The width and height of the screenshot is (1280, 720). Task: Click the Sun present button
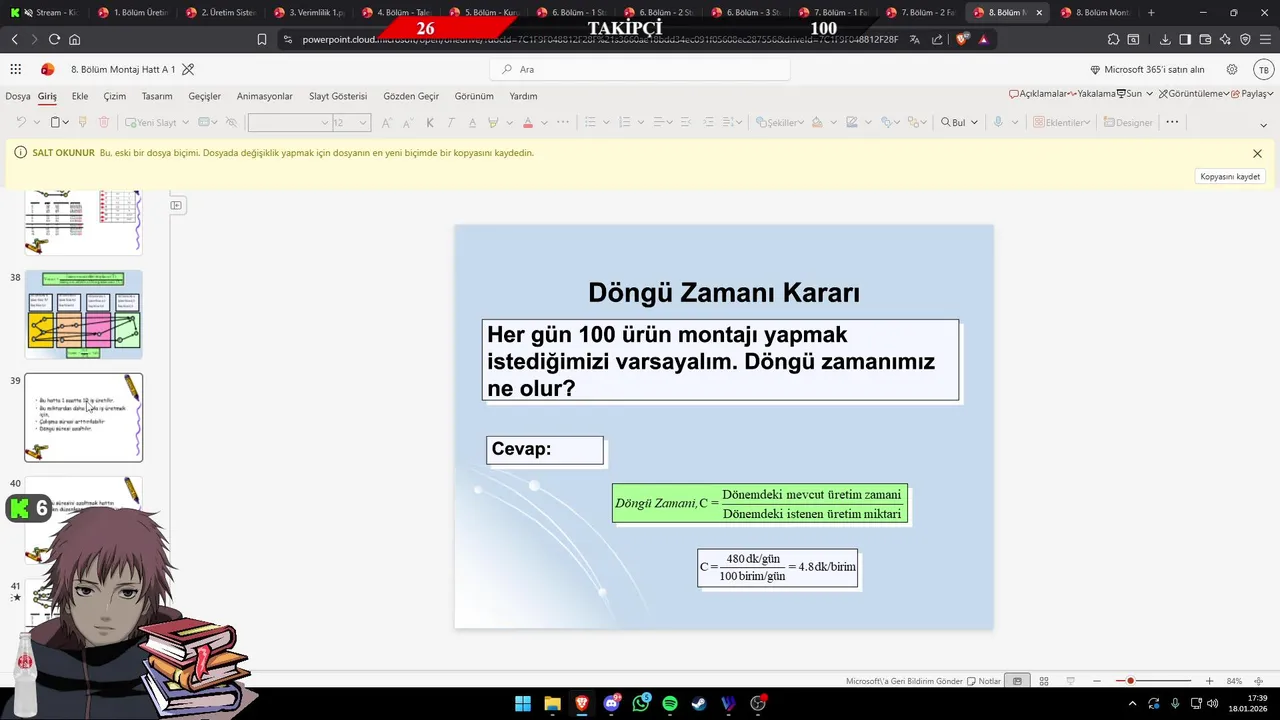[x=1129, y=94]
